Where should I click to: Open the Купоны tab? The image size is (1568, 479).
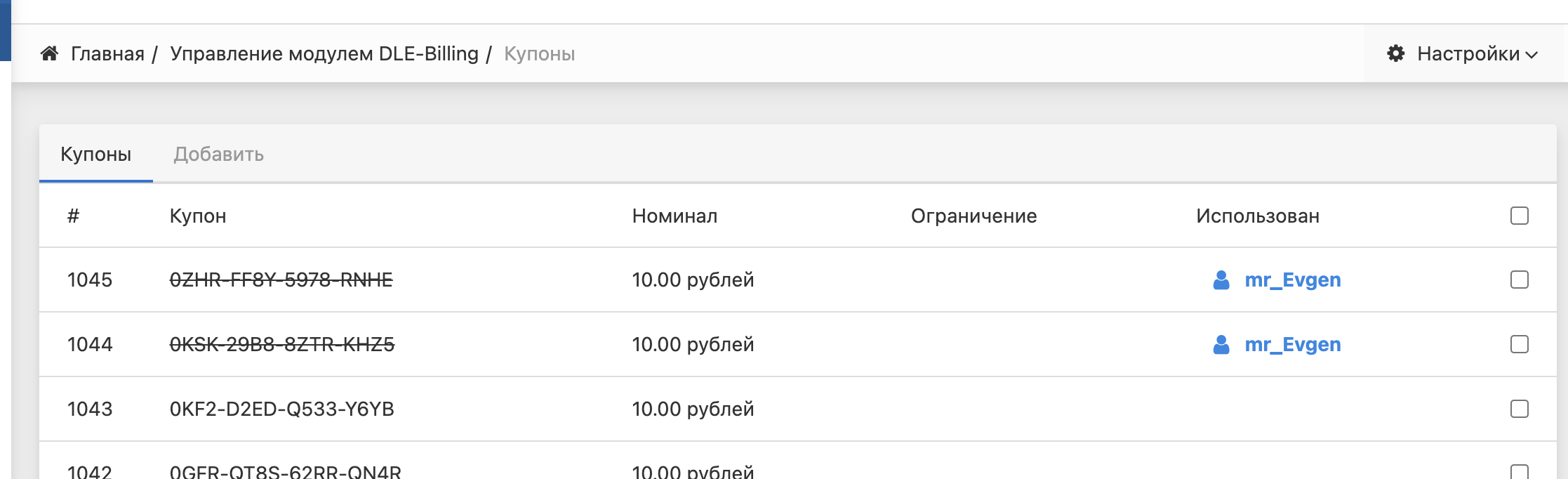pos(96,155)
